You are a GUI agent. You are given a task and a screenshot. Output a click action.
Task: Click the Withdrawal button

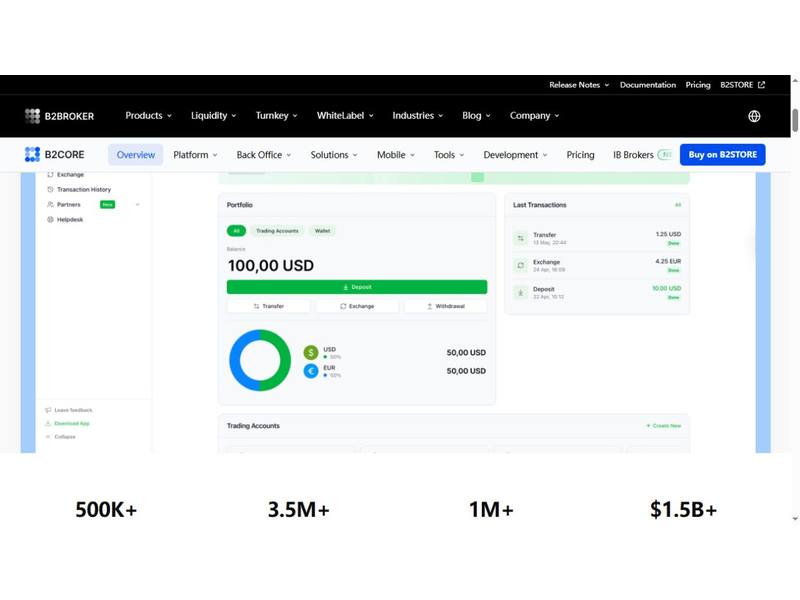click(x=446, y=306)
